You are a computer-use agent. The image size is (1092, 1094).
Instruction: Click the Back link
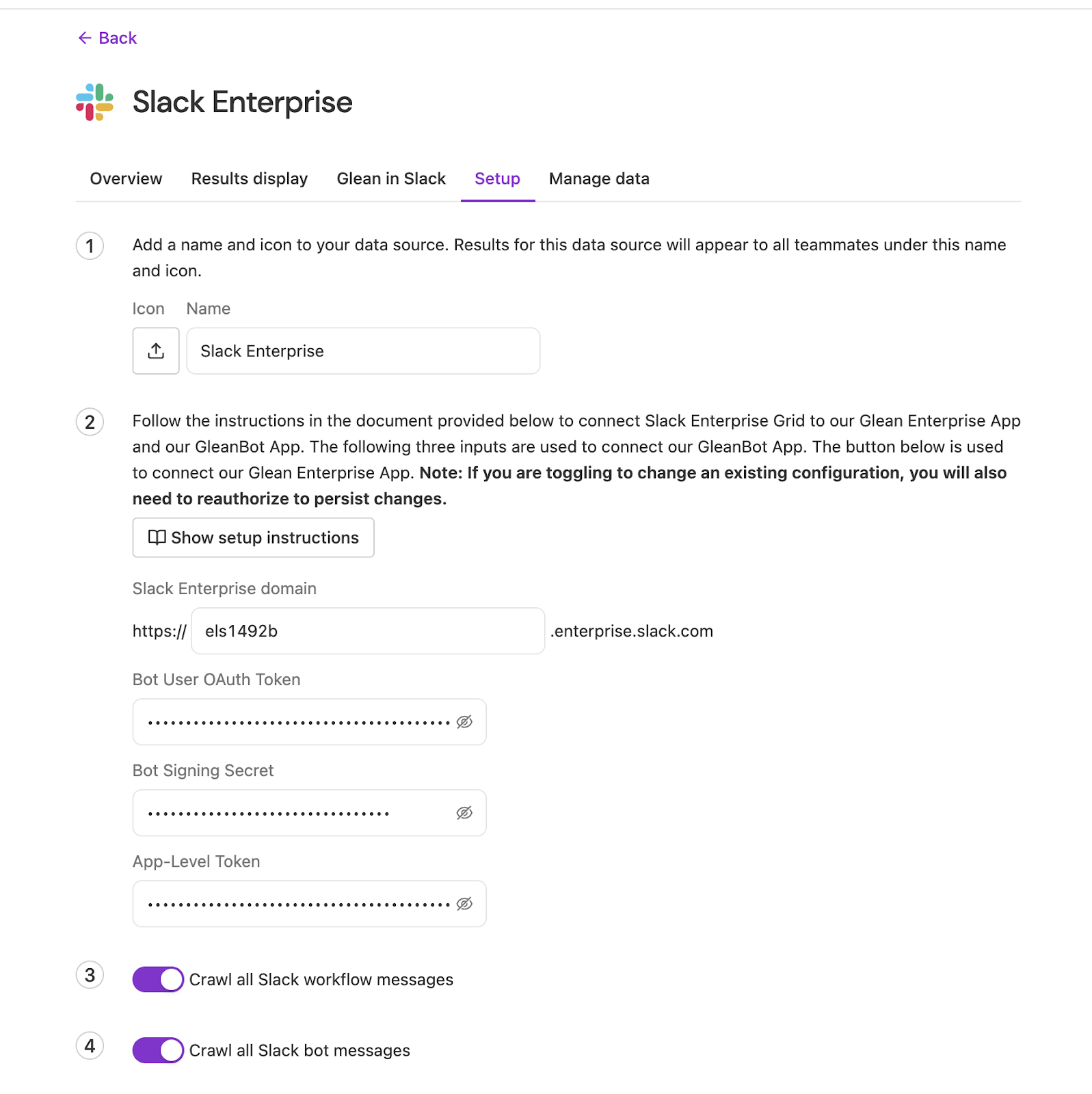point(118,38)
